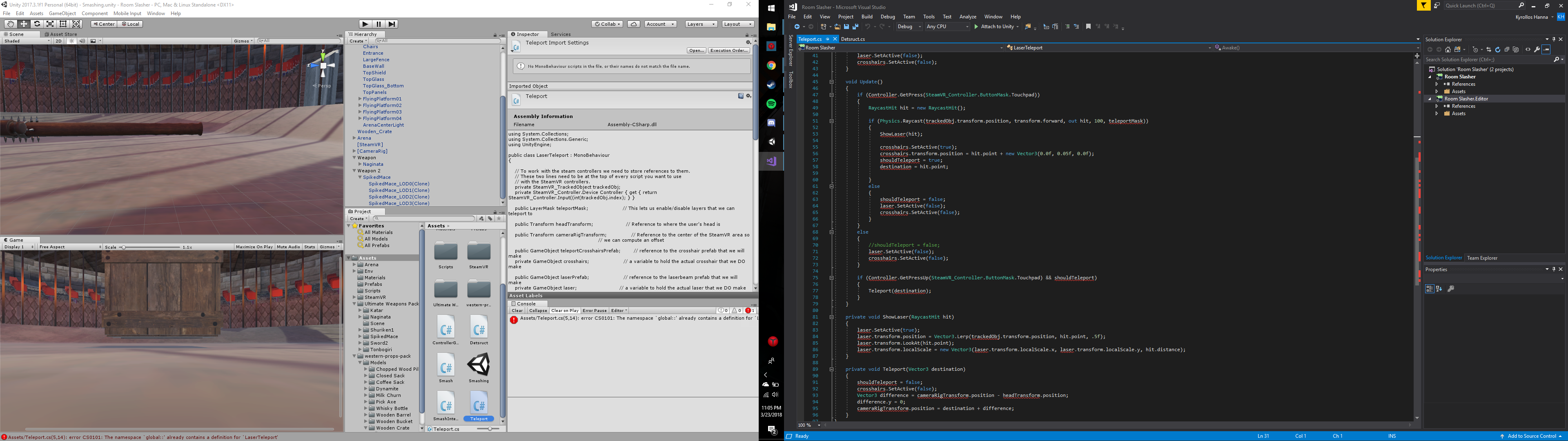Screen dimensions: 1568x441
Task: Toggle Center pivot mode button
Action: pyautogui.click(x=104, y=24)
